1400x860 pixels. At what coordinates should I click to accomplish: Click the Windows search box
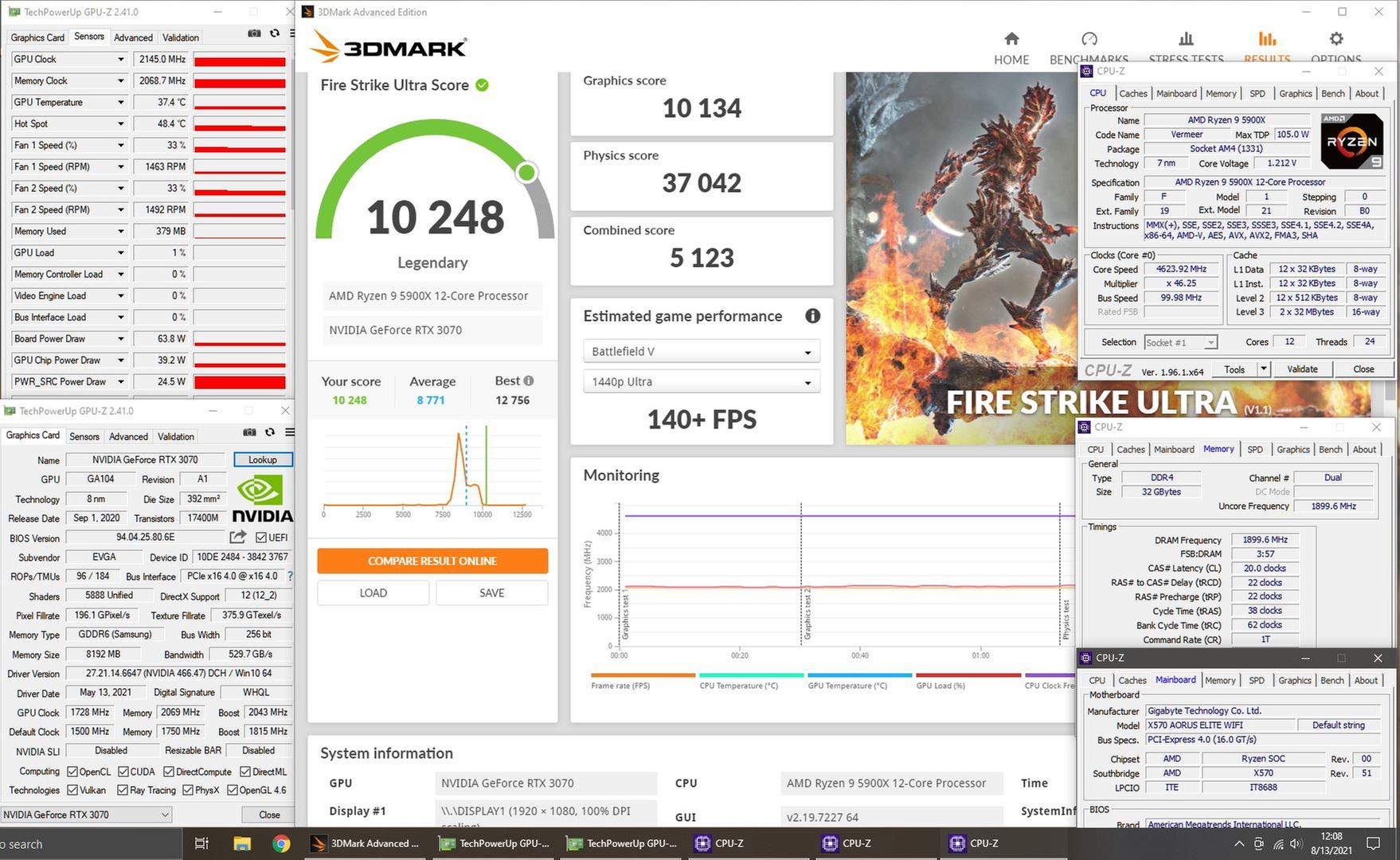[90, 843]
